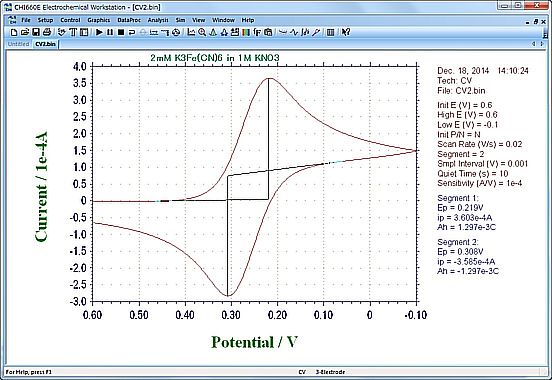Click the Zoom magnifier icon
The height and width of the screenshot is (380, 552).
click(x=202, y=32)
